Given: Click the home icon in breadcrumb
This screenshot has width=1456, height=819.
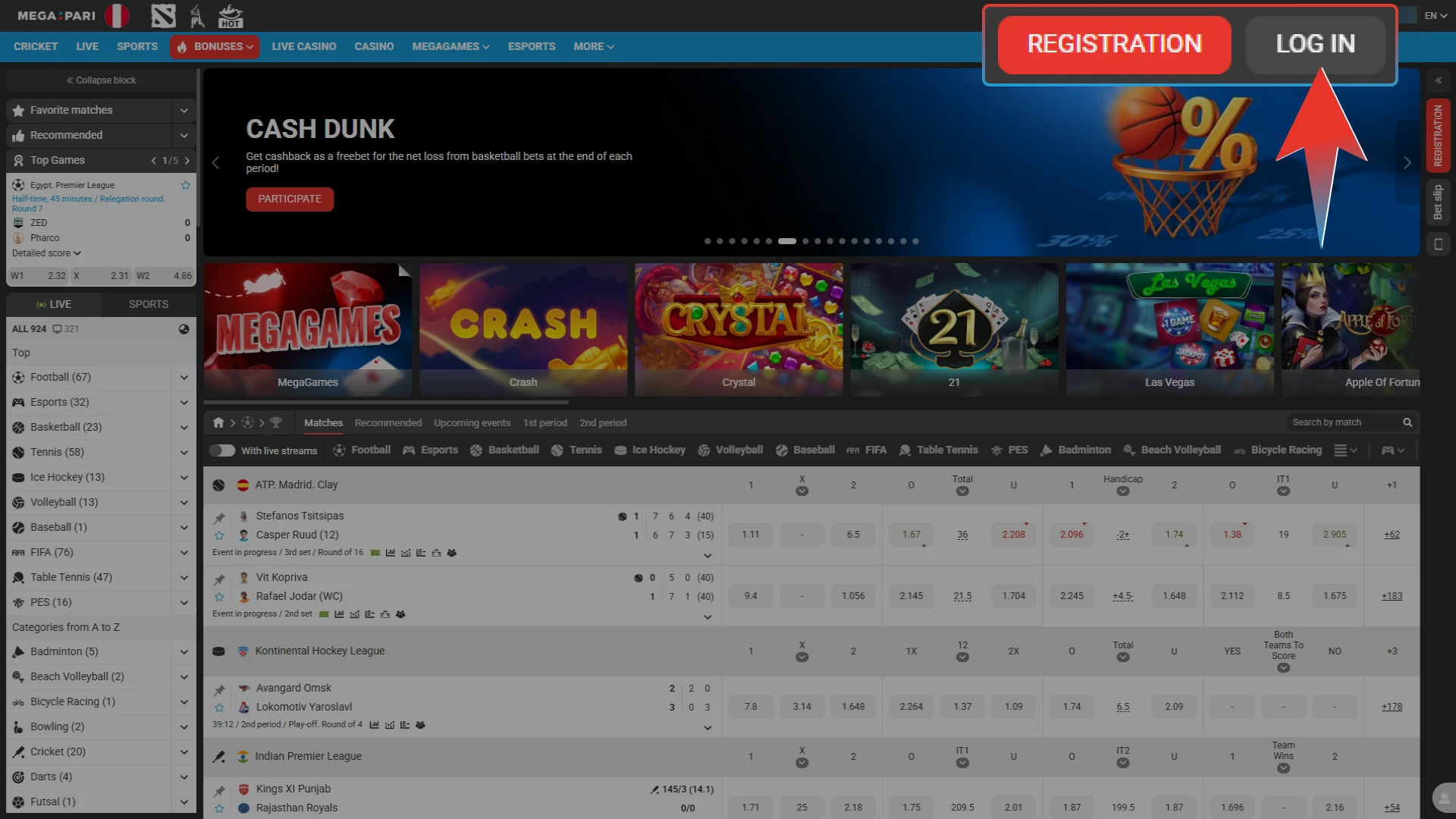Looking at the screenshot, I should [x=218, y=422].
